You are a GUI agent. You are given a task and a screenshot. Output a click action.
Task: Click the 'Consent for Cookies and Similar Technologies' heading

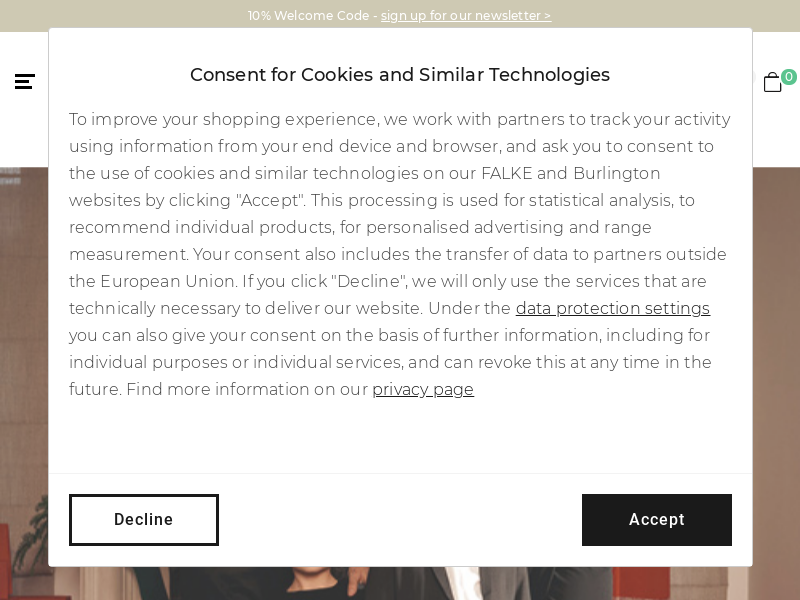(400, 75)
